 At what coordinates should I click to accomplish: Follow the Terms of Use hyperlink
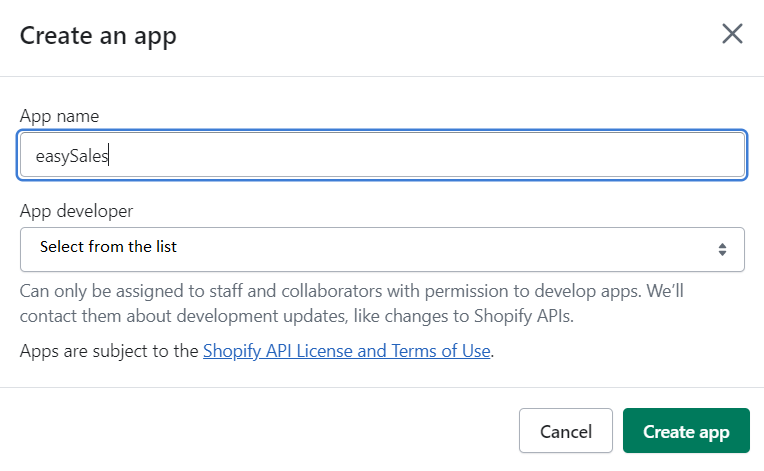pyautogui.click(x=346, y=351)
